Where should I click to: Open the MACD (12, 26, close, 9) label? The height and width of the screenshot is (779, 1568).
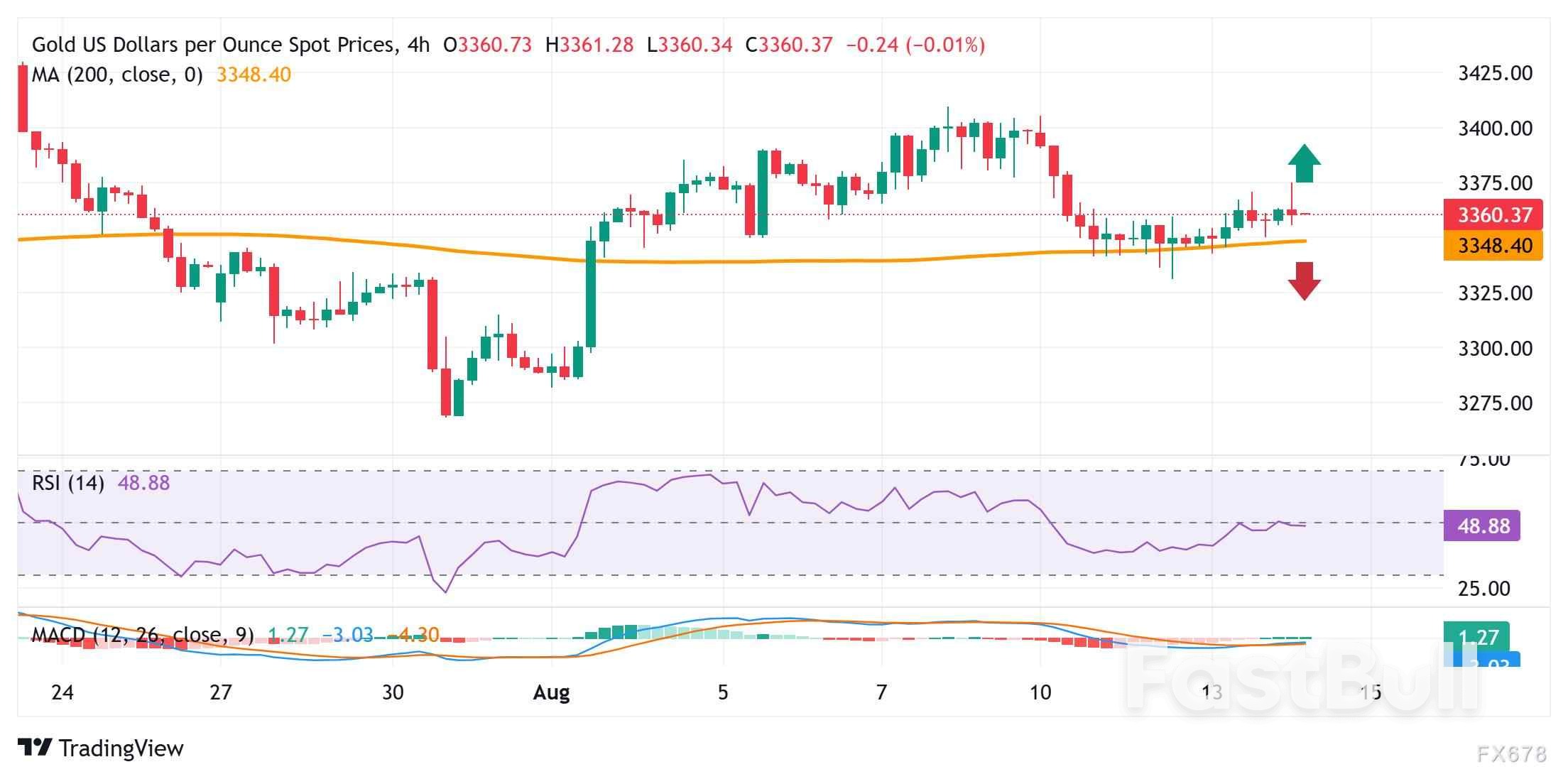(x=142, y=634)
